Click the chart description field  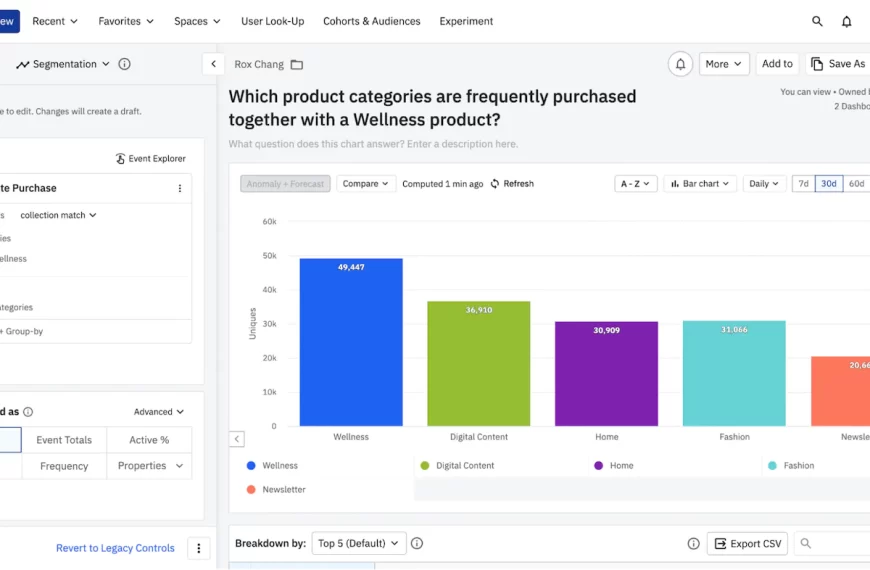373,144
